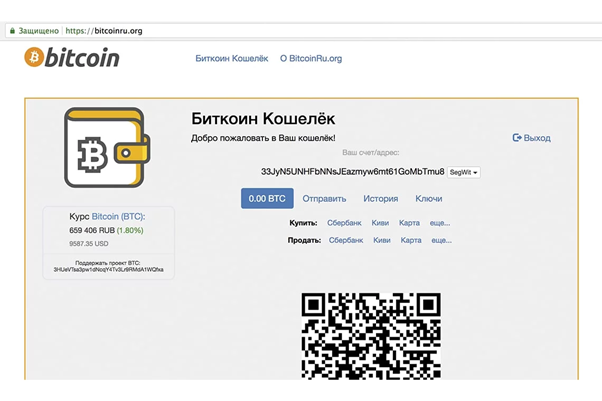Expand ещё... options in Купить row
The image size is (602, 401).
440,223
